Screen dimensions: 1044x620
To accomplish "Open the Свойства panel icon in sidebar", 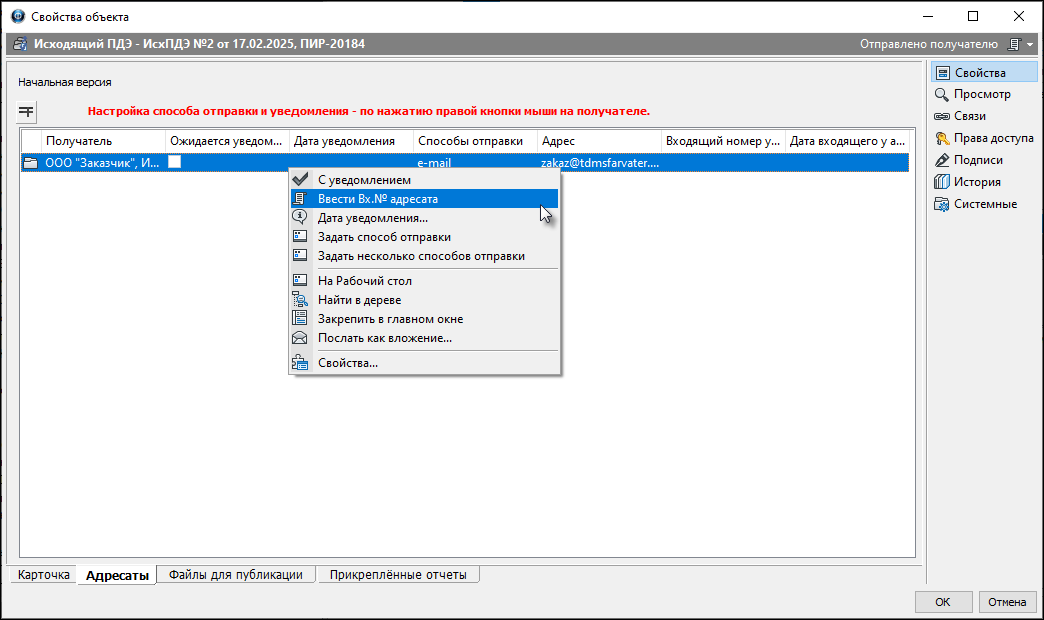I will (x=942, y=73).
